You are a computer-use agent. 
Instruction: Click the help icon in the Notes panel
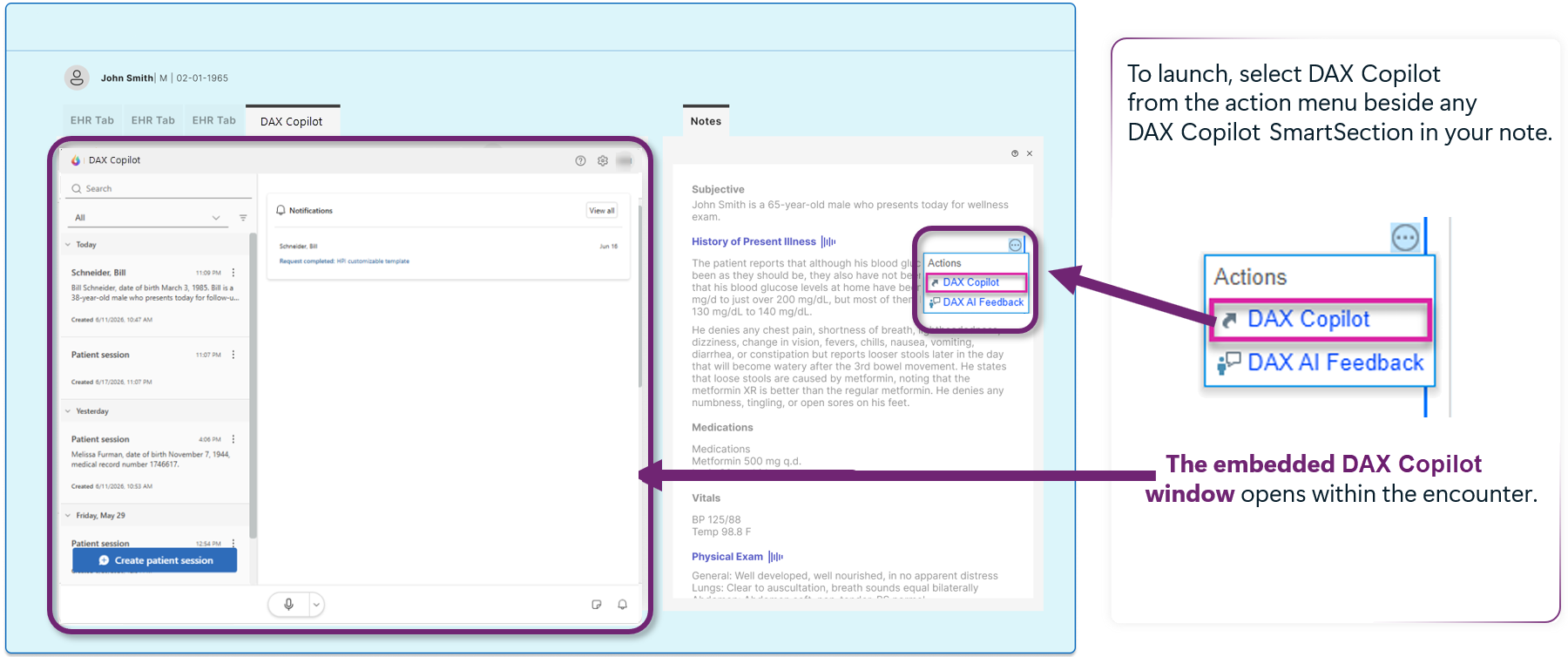pyautogui.click(x=1015, y=153)
